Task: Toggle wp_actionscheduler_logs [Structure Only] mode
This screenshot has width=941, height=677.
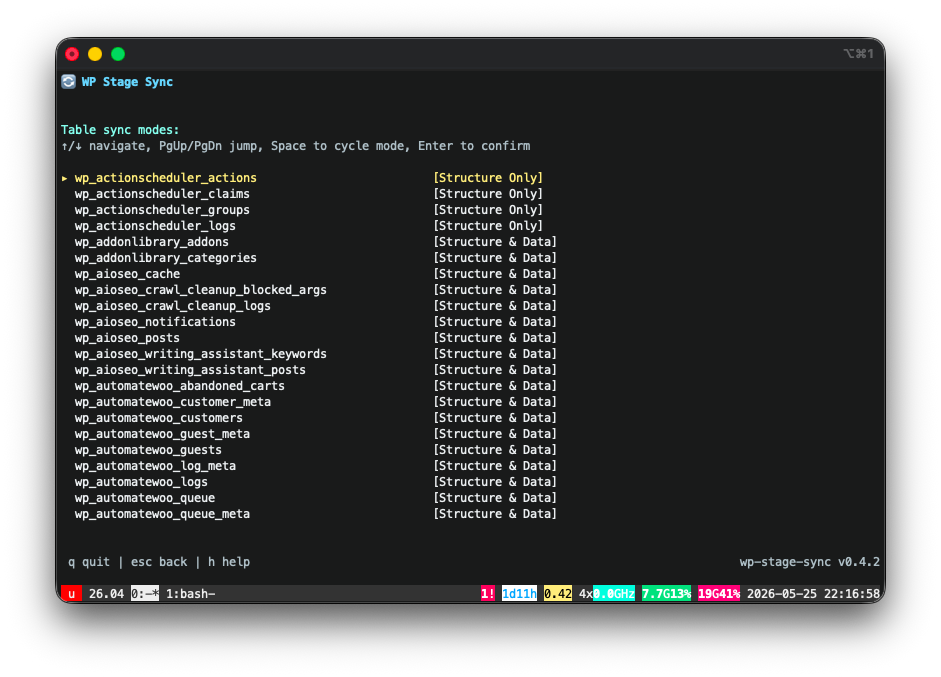Action: tap(488, 226)
